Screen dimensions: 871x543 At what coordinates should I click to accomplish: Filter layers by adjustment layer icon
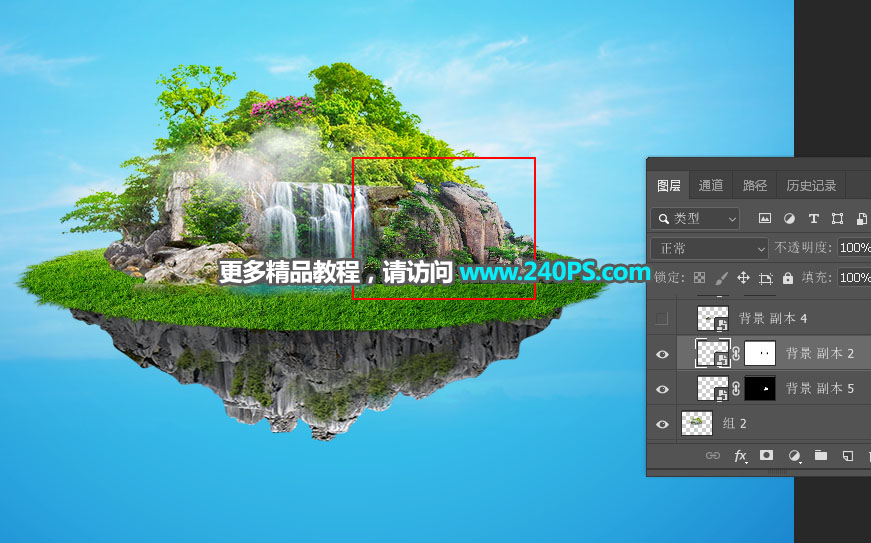click(x=789, y=219)
